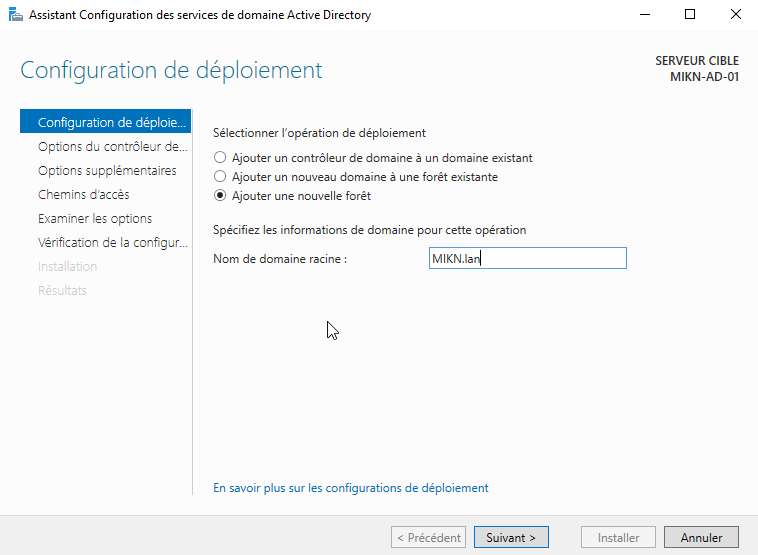The image size is (758, 555).
Task: Maximize the configuration wizard window
Action: pos(689,14)
